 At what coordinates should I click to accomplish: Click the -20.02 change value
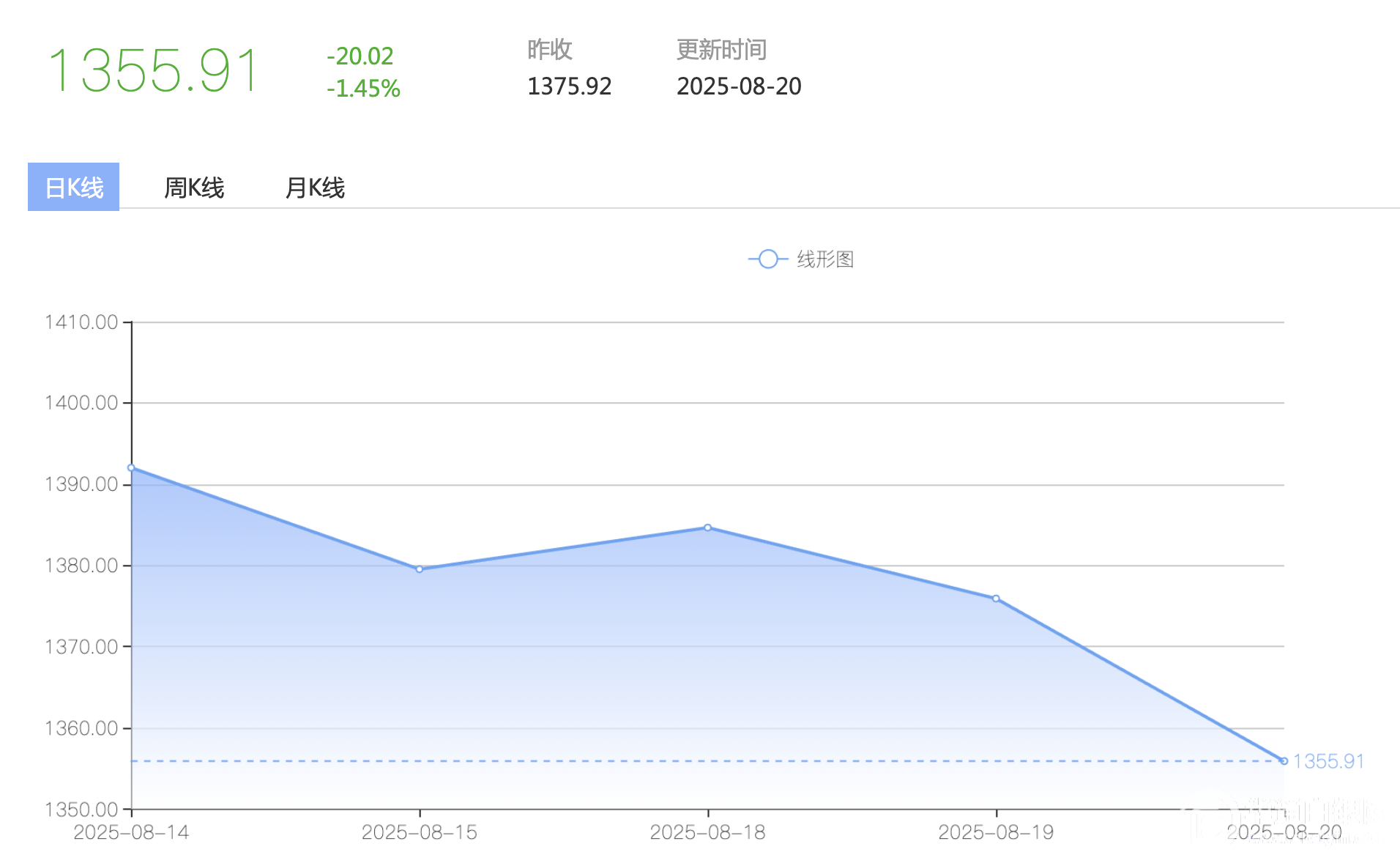[x=360, y=56]
